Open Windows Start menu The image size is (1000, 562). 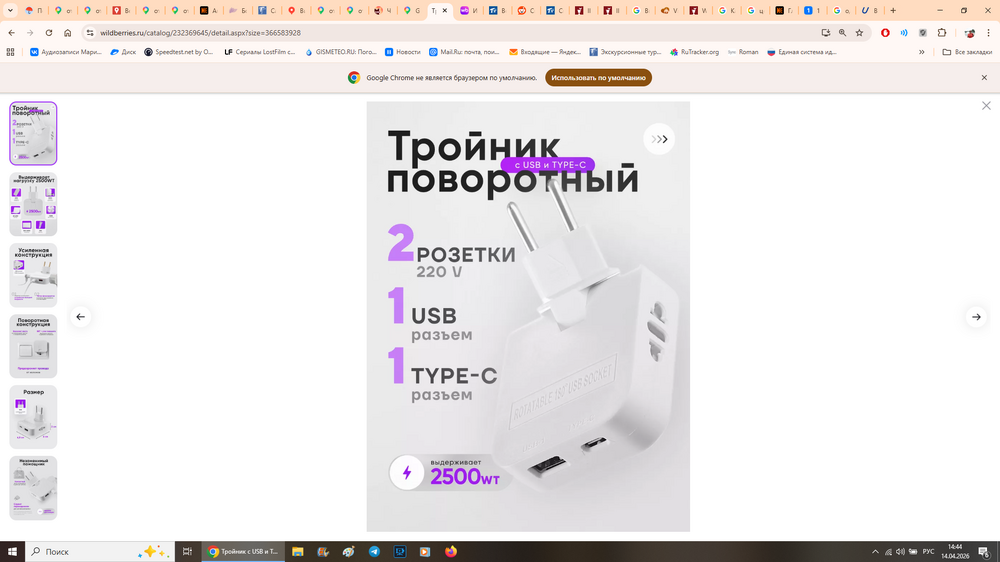[x=12, y=552]
